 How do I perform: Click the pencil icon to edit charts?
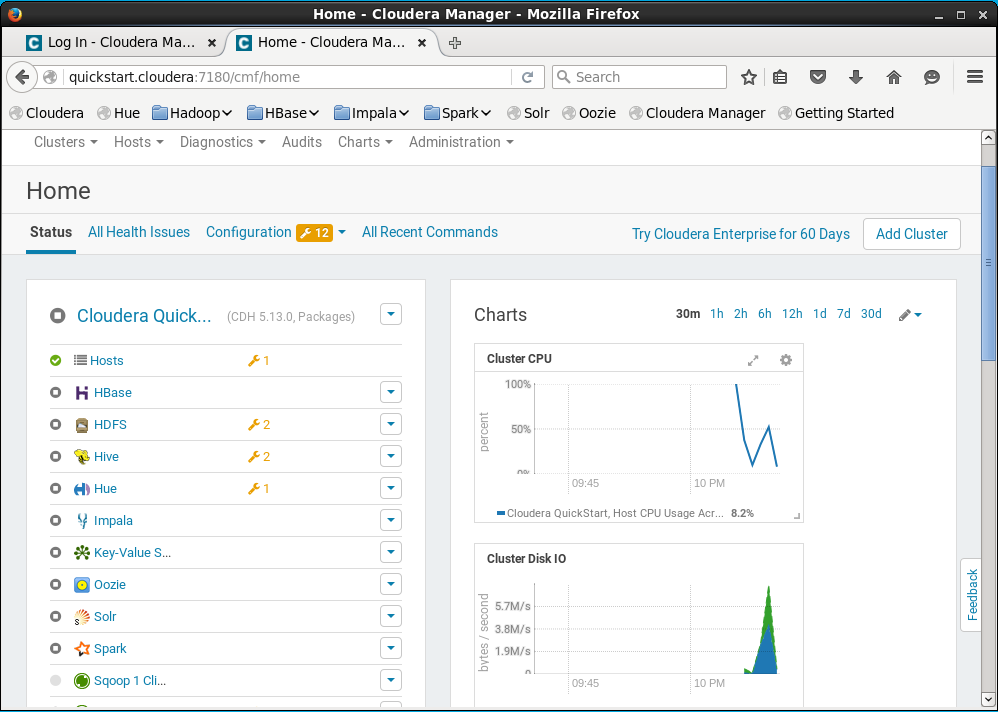click(x=905, y=313)
